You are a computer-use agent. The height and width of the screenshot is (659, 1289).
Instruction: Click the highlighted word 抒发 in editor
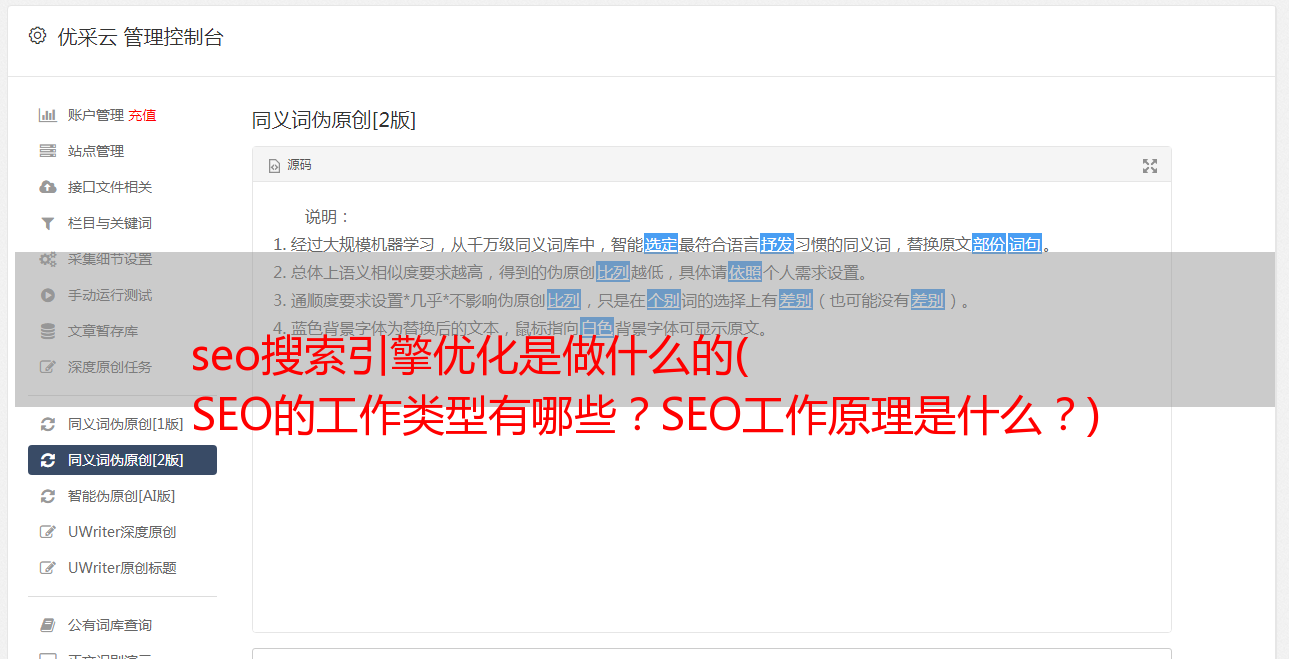point(777,244)
